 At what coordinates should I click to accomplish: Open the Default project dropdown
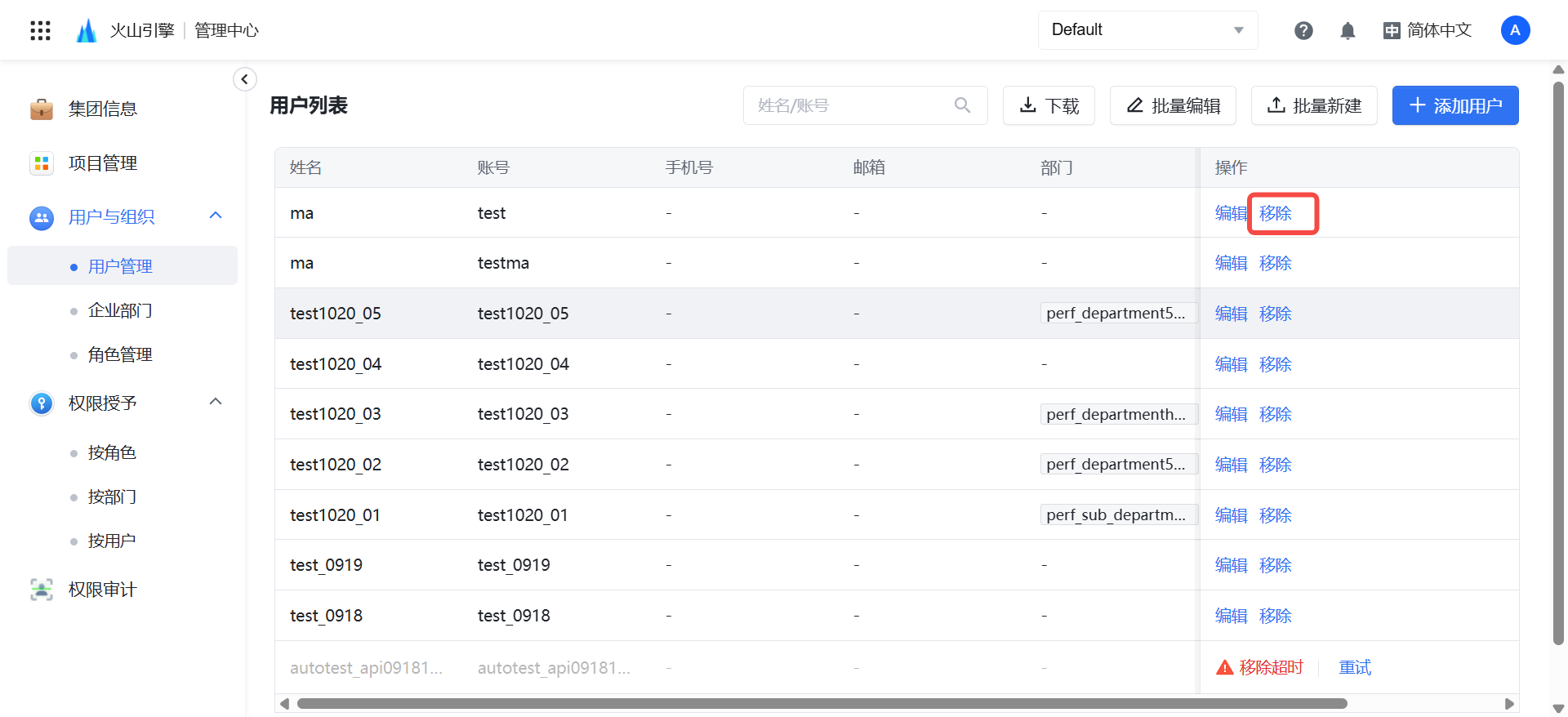[x=1147, y=30]
